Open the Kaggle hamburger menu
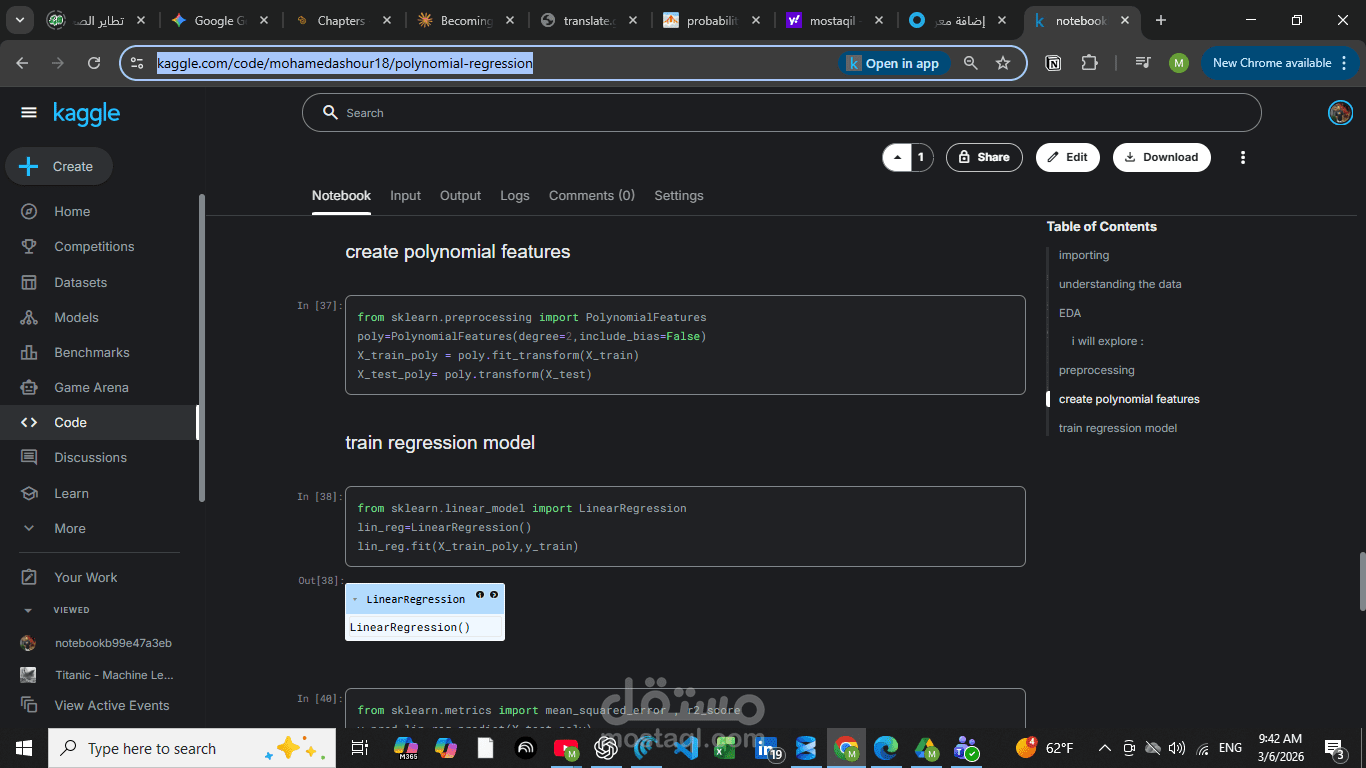1366x768 pixels. click(x=28, y=113)
